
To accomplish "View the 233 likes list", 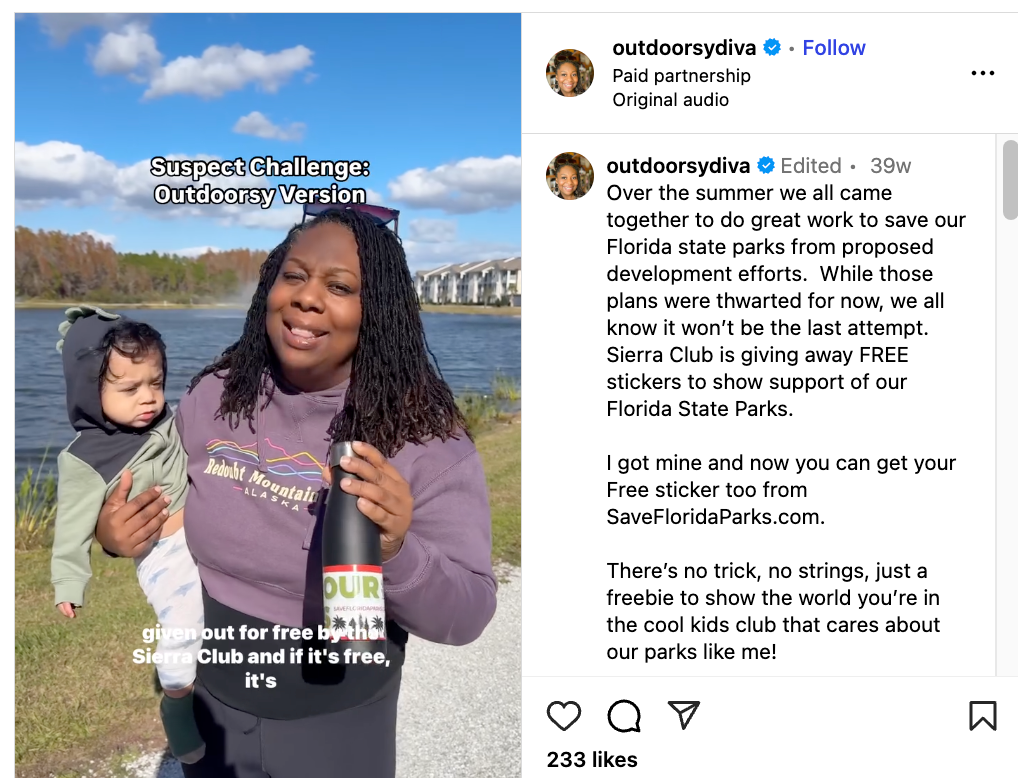I will pos(591,759).
